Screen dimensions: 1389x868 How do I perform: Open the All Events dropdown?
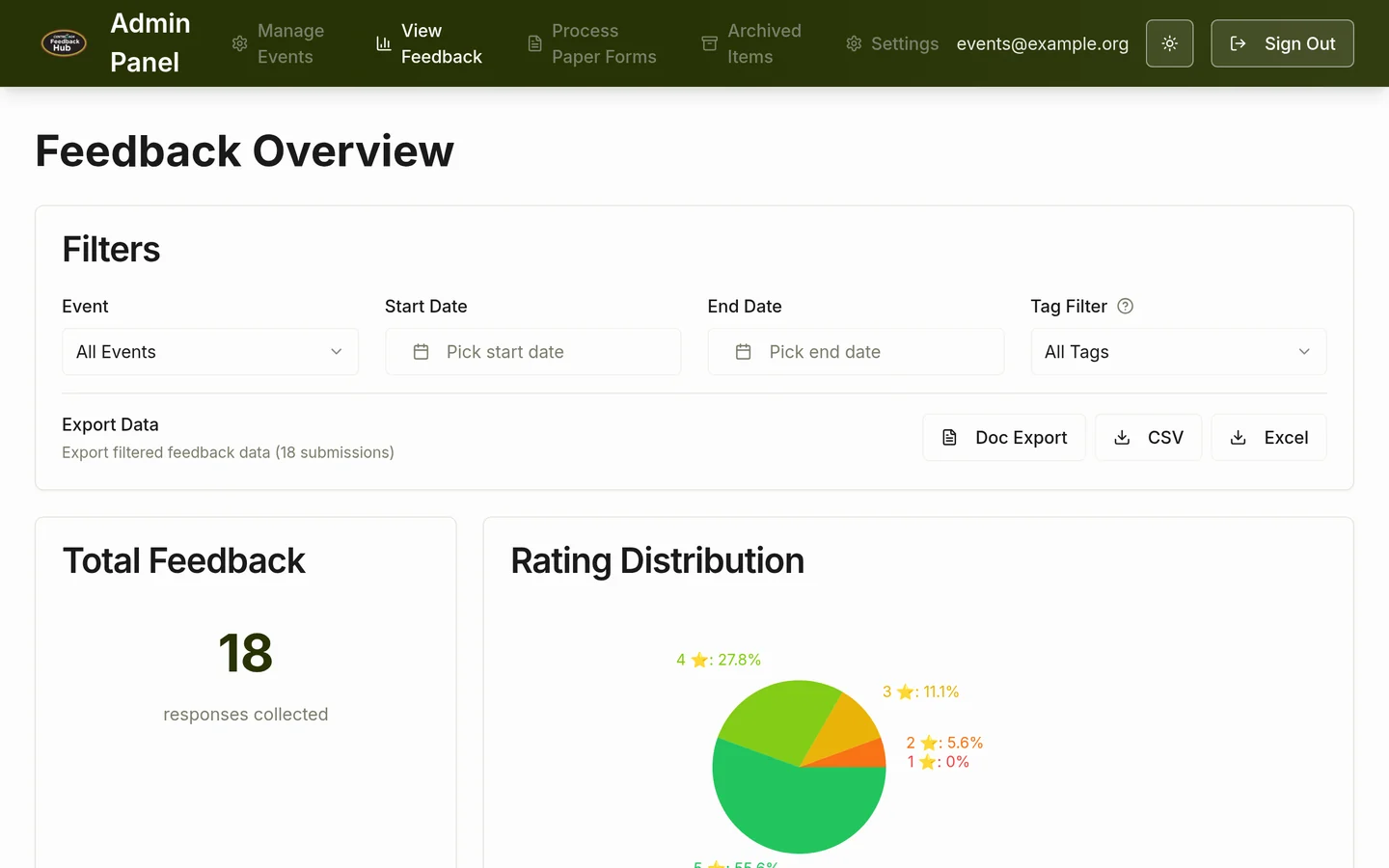pos(210,352)
